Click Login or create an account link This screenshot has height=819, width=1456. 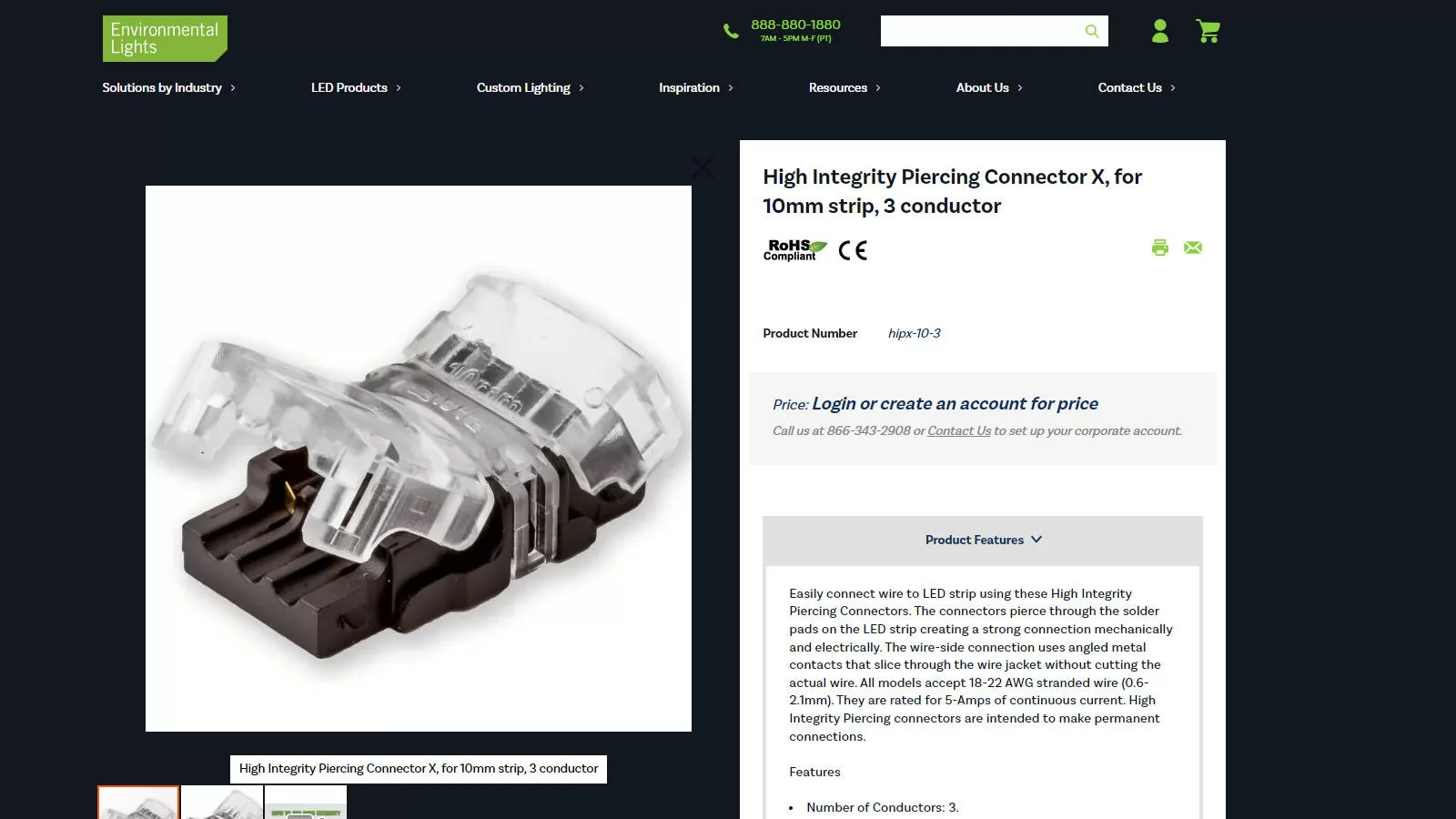tap(955, 403)
